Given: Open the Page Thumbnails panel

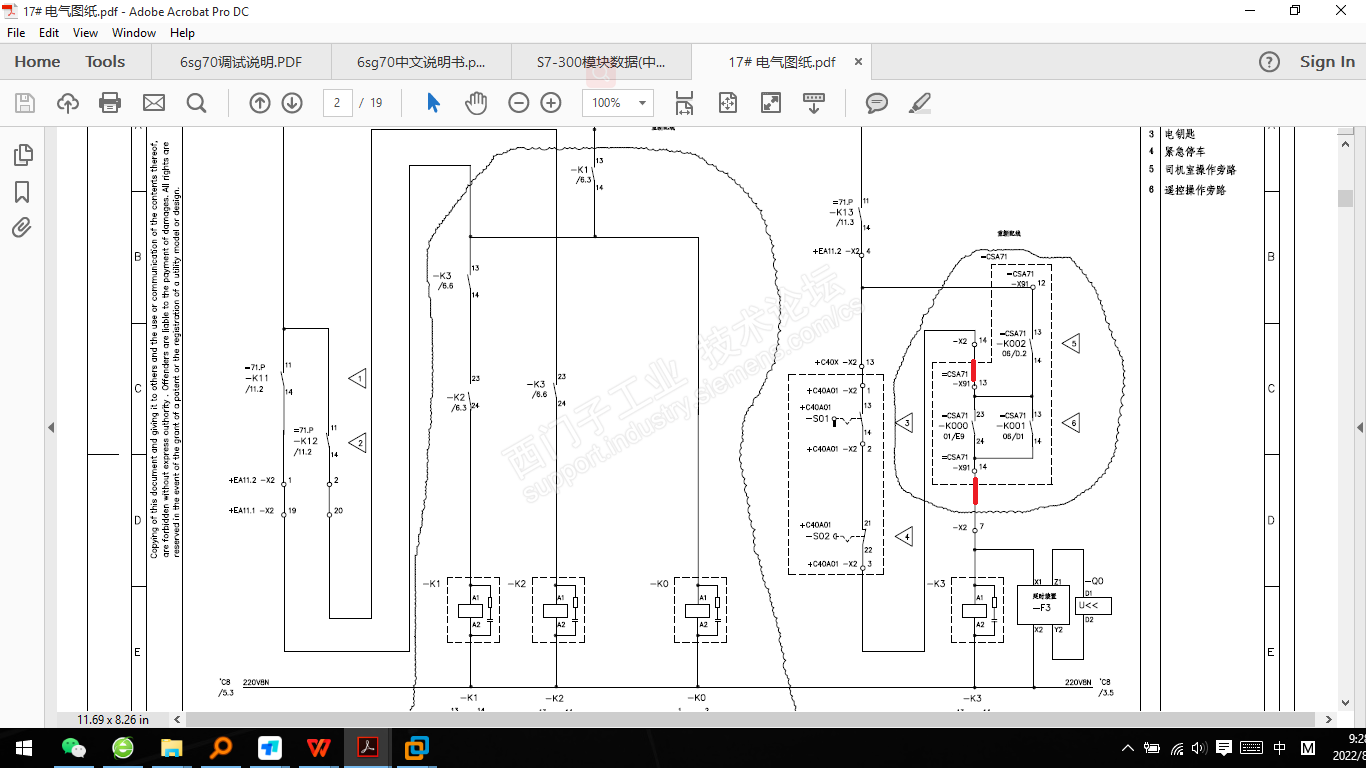Looking at the screenshot, I should (x=22, y=155).
